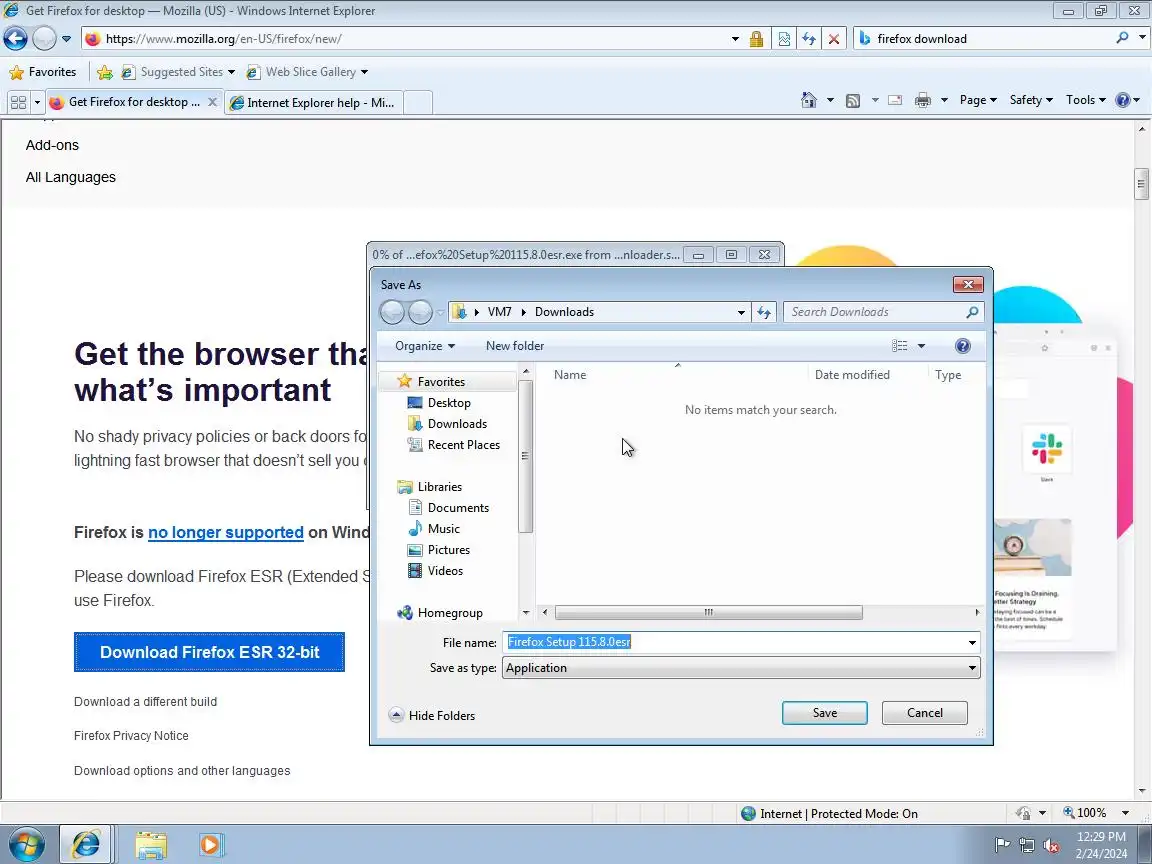Click Download Firefox ESR 32-bit button
This screenshot has width=1152, height=864.
pos(209,652)
